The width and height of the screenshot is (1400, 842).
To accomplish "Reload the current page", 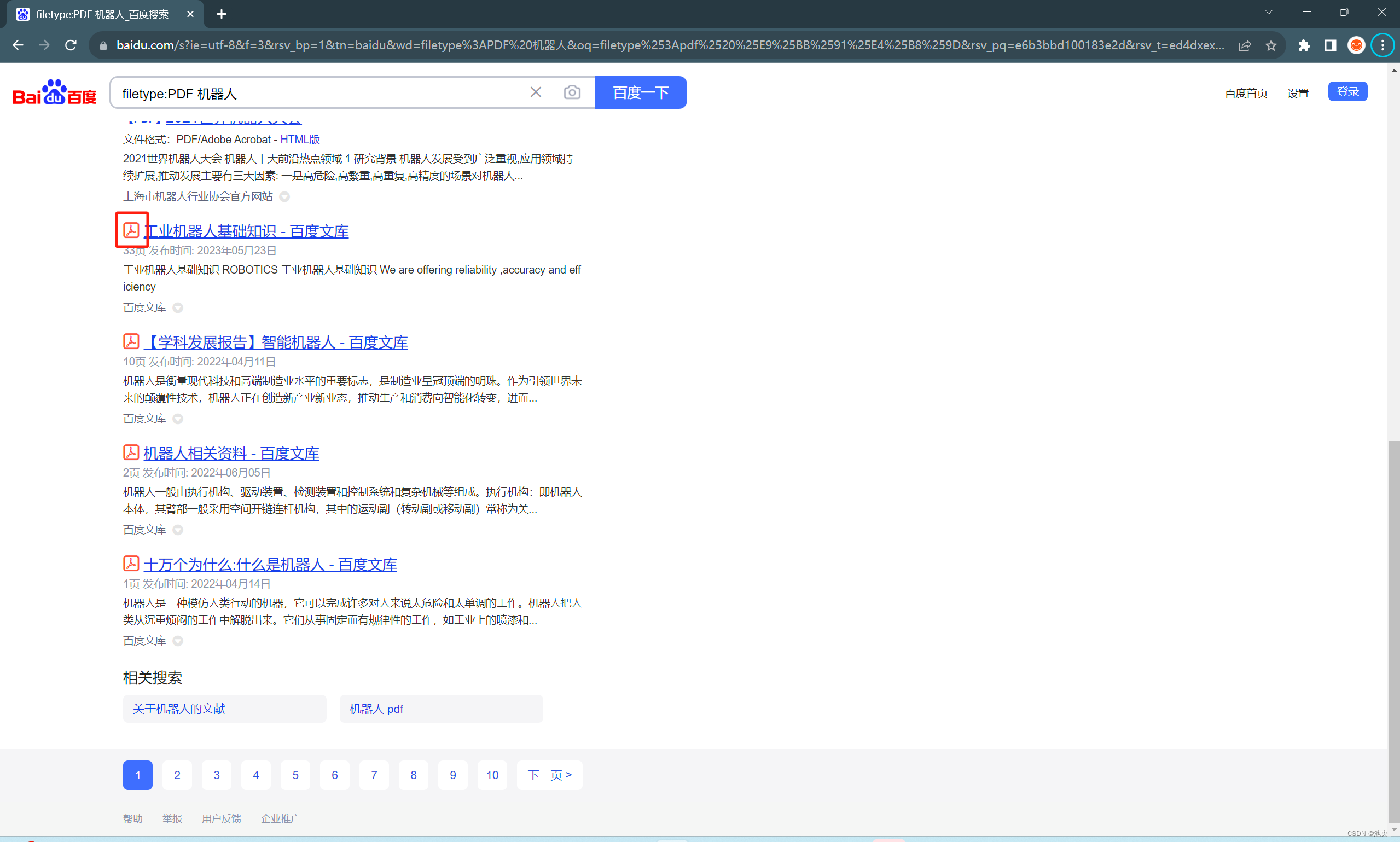I will click(x=71, y=45).
